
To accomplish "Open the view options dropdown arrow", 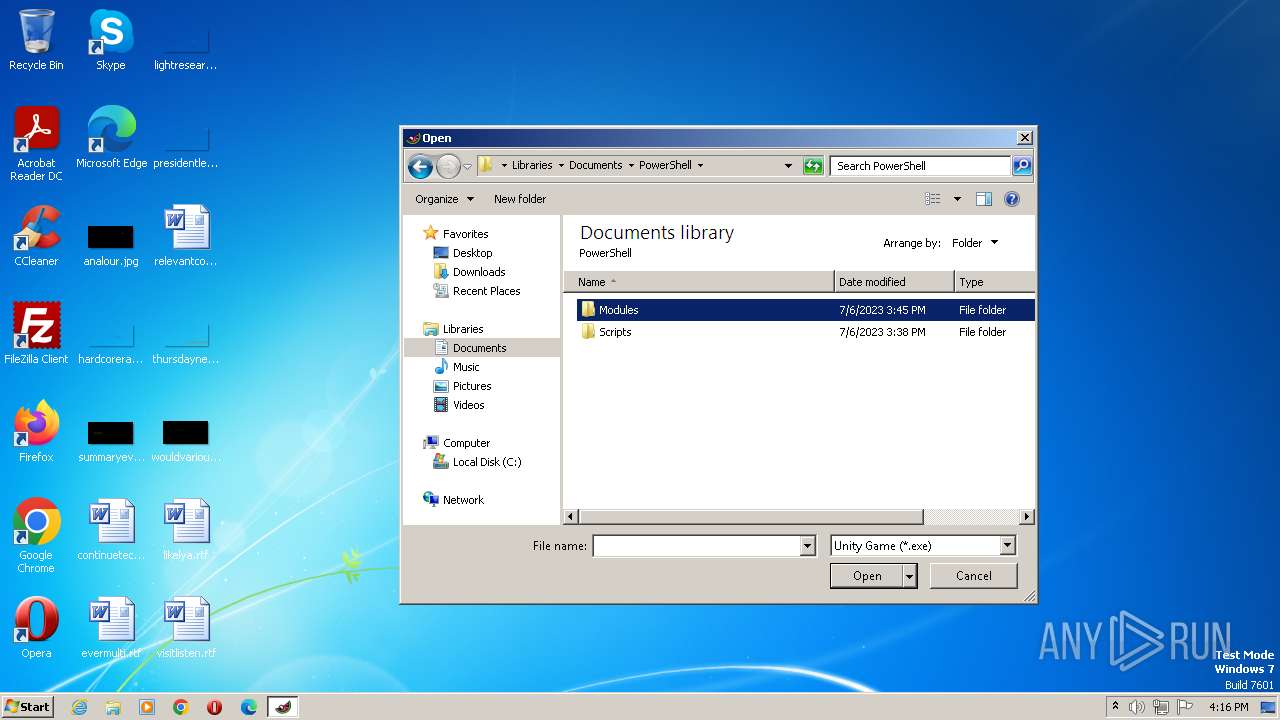I will 957,199.
